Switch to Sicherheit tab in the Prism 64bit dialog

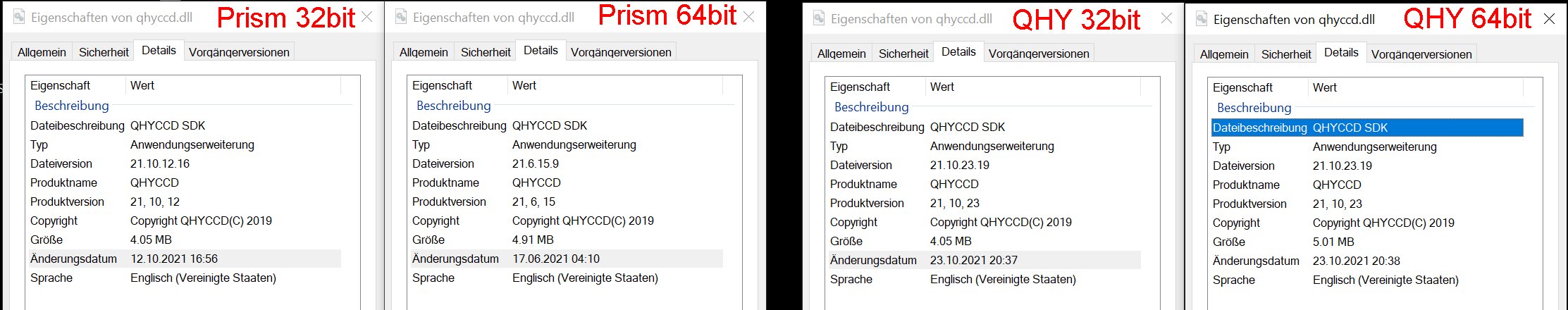pyautogui.click(x=486, y=52)
